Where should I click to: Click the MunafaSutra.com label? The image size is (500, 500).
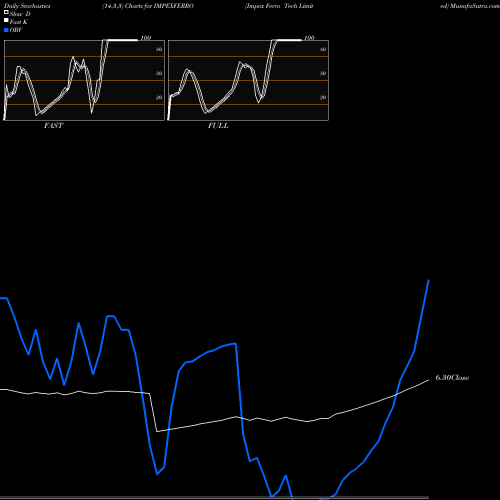[x=475, y=6]
